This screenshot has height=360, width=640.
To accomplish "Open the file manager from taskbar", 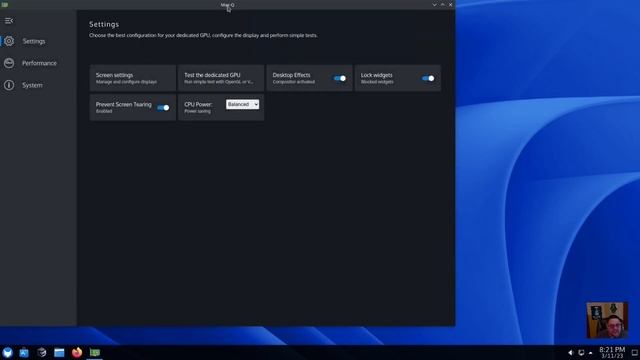I will pyautogui.click(x=59, y=352).
